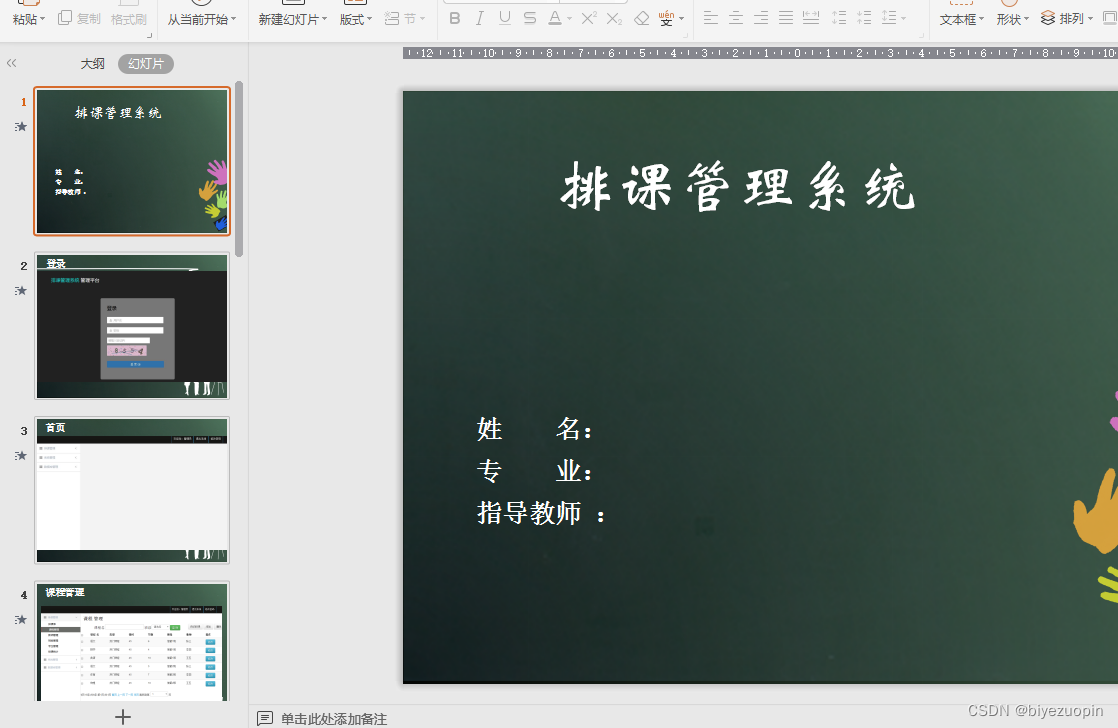The image size is (1118, 728).
Task: Select slide 4 thumbnail 课程管理
Action: tap(132, 642)
